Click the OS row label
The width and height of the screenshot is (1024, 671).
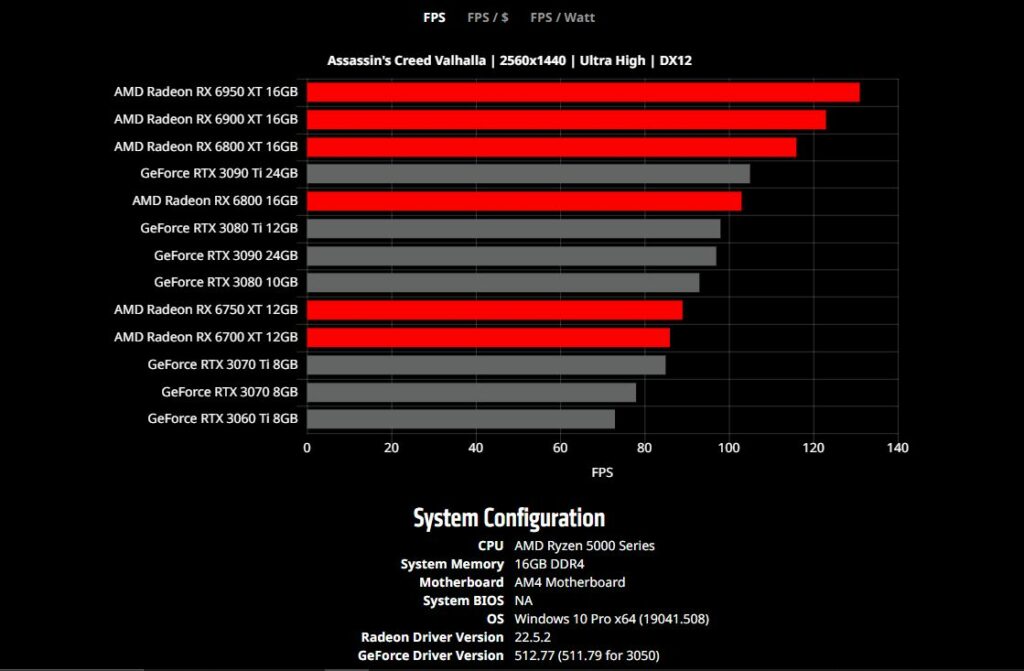coord(495,619)
